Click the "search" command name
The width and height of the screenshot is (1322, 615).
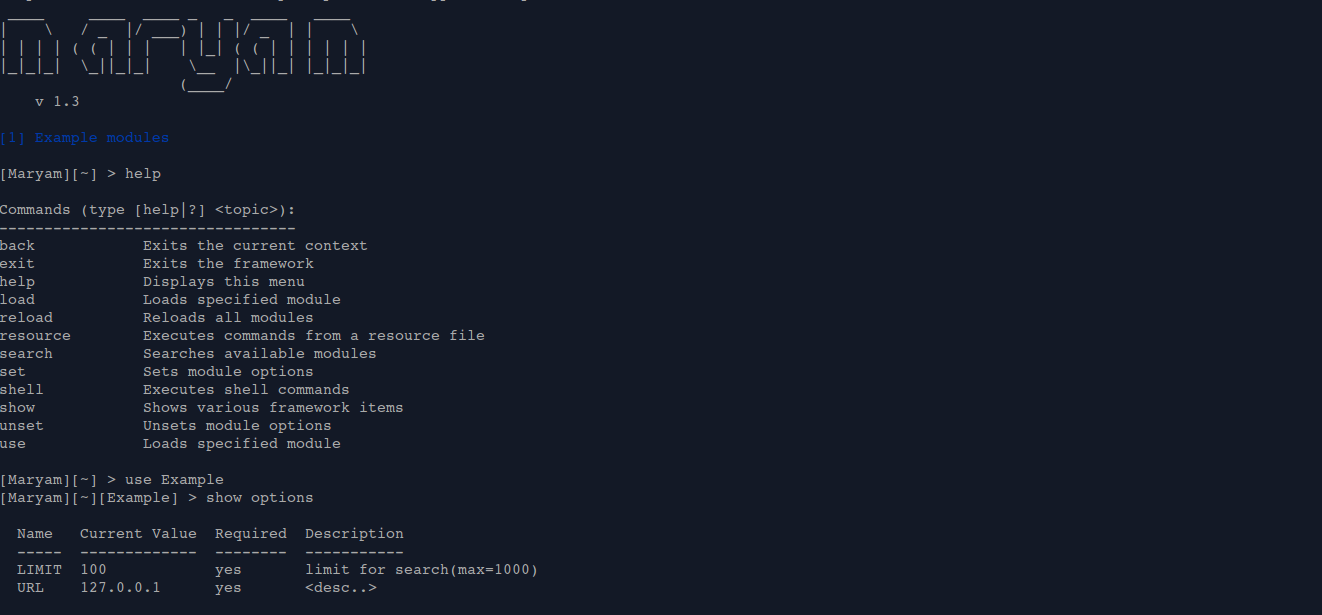tap(26, 354)
